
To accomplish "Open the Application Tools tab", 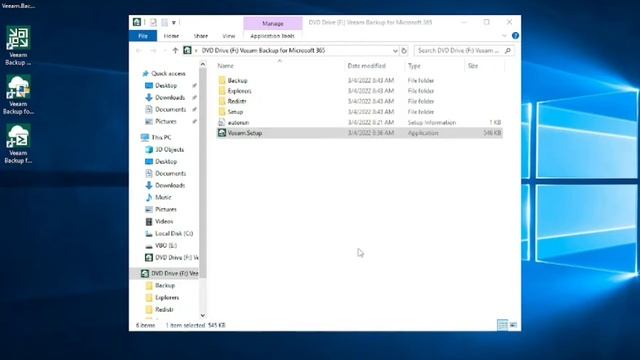I will point(272,36).
